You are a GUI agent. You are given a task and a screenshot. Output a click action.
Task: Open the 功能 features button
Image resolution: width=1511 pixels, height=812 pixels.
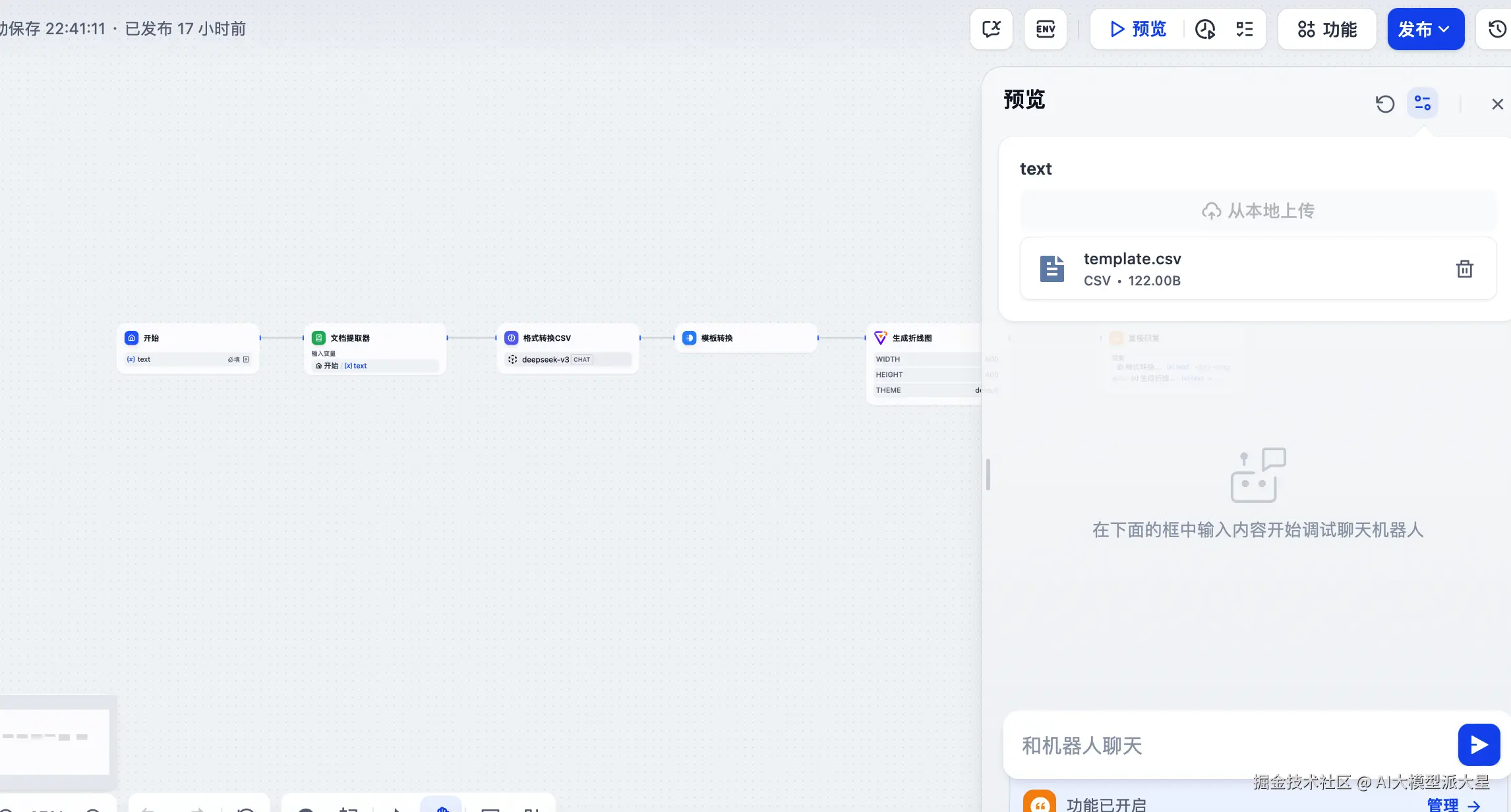(x=1326, y=29)
